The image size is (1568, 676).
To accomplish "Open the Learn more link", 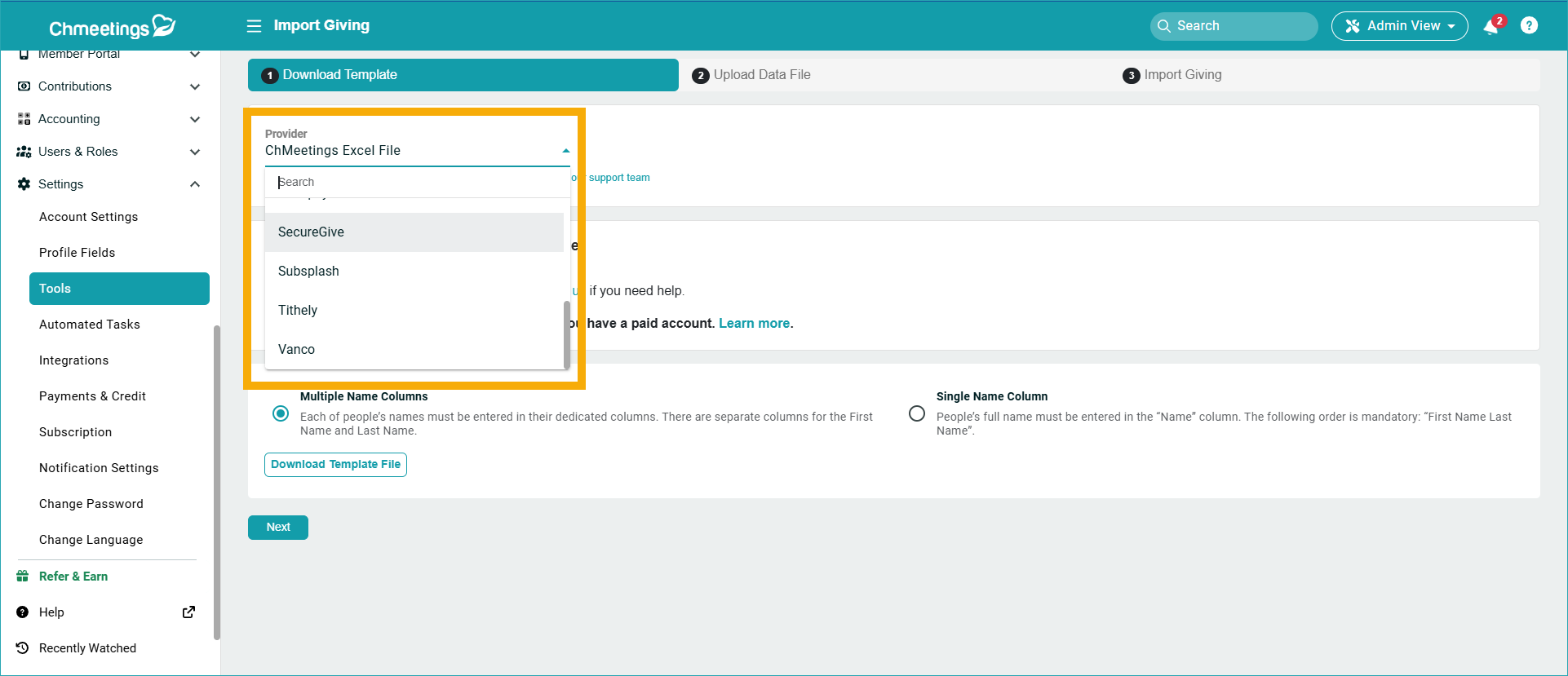I will tap(754, 324).
